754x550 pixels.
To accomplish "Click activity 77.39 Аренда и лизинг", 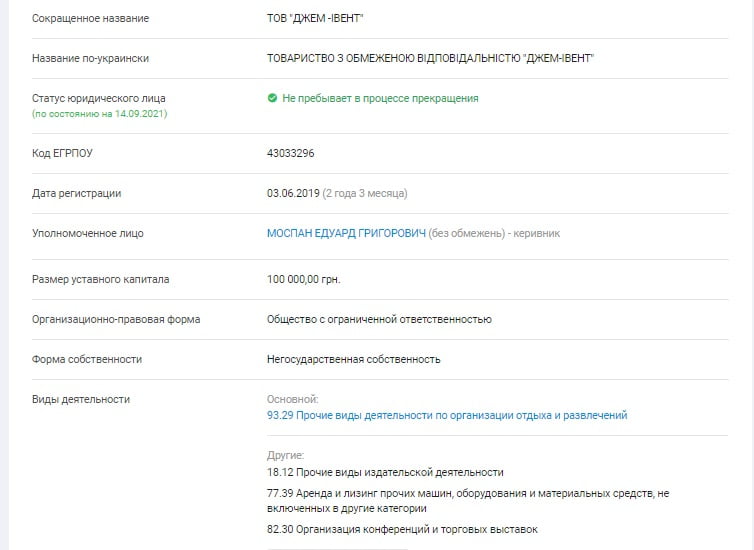I will (468, 501).
